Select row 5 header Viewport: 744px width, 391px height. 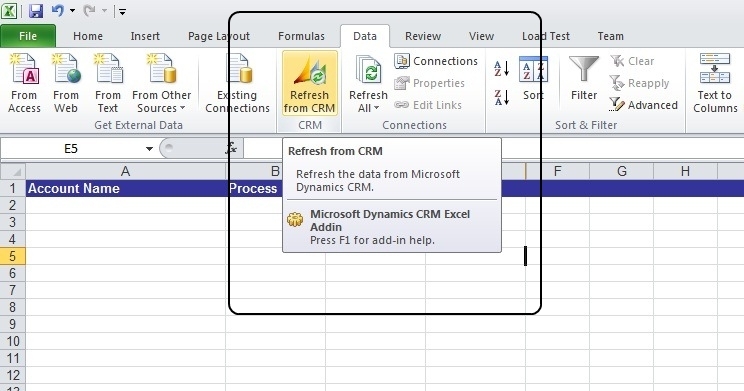click(x=13, y=257)
